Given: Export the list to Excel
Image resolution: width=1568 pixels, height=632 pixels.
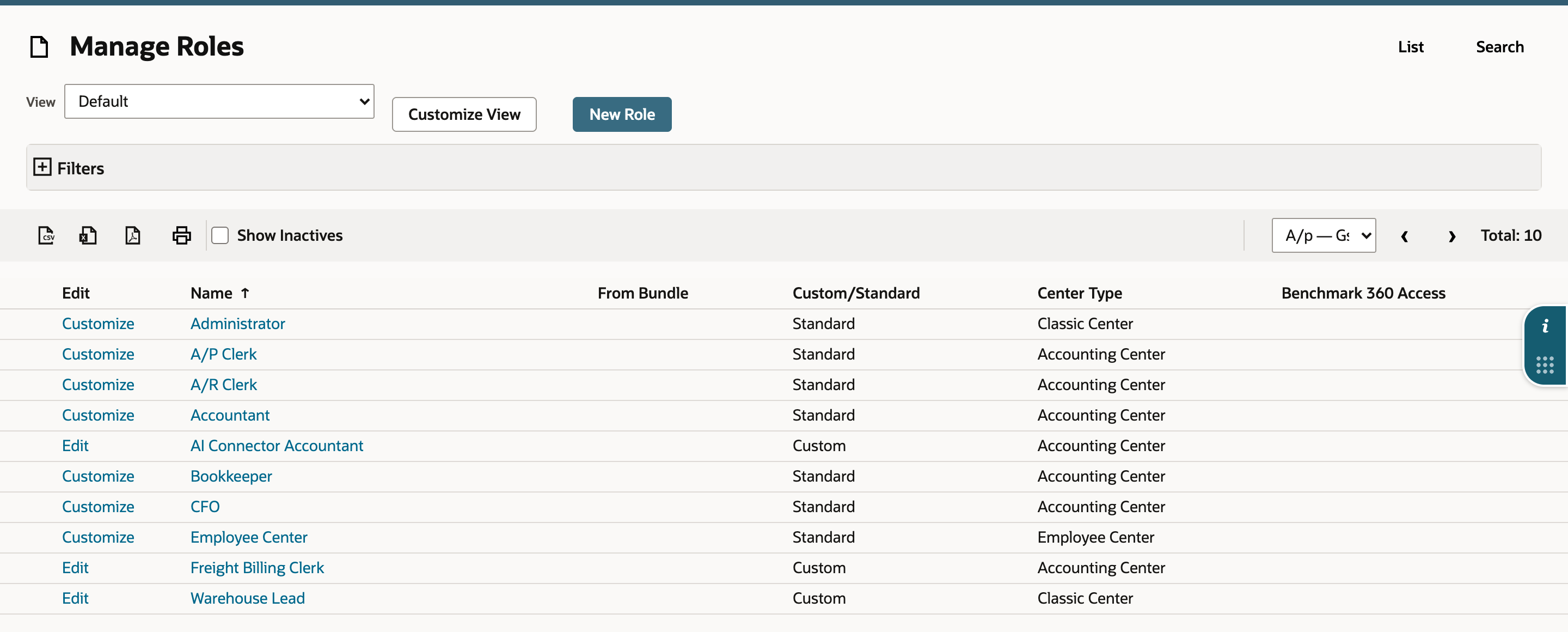Looking at the screenshot, I should coord(88,235).
